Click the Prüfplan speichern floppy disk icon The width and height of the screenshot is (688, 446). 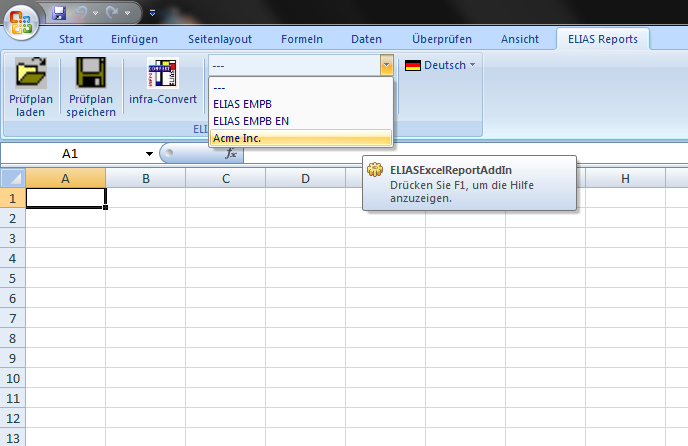click(x=91, y=76)
